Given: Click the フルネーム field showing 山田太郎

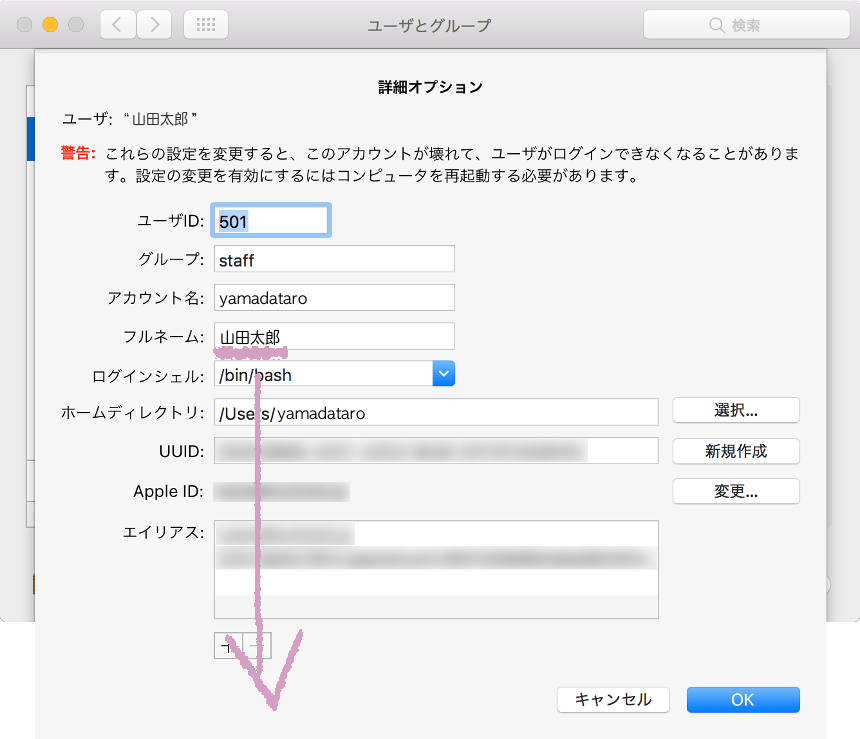Looking at the screenshot, I should [334, 336].
